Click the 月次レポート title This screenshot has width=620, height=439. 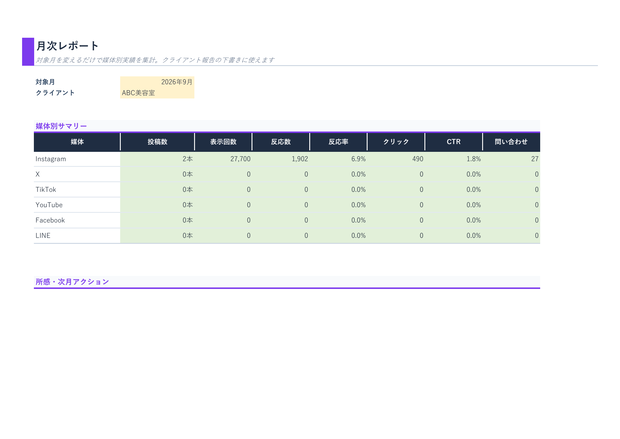(67, 46)
